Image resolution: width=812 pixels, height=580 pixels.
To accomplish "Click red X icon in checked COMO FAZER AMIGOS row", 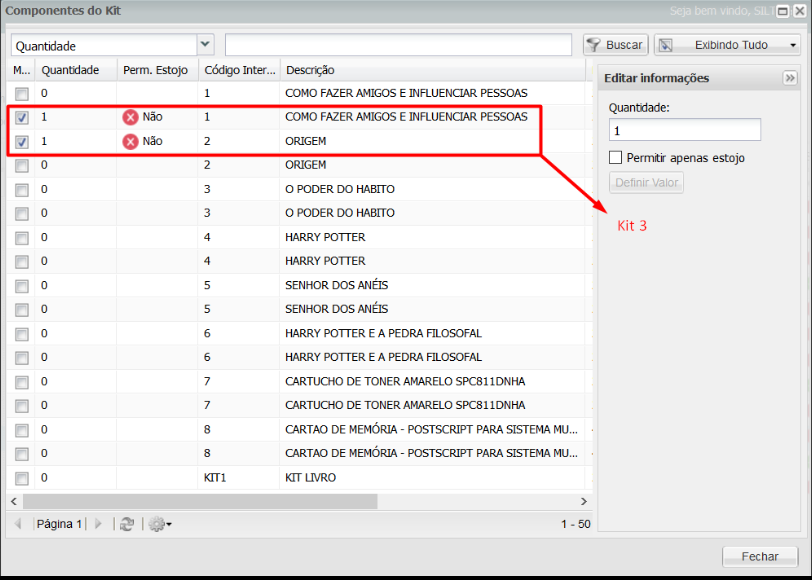I will coord(130,118).
